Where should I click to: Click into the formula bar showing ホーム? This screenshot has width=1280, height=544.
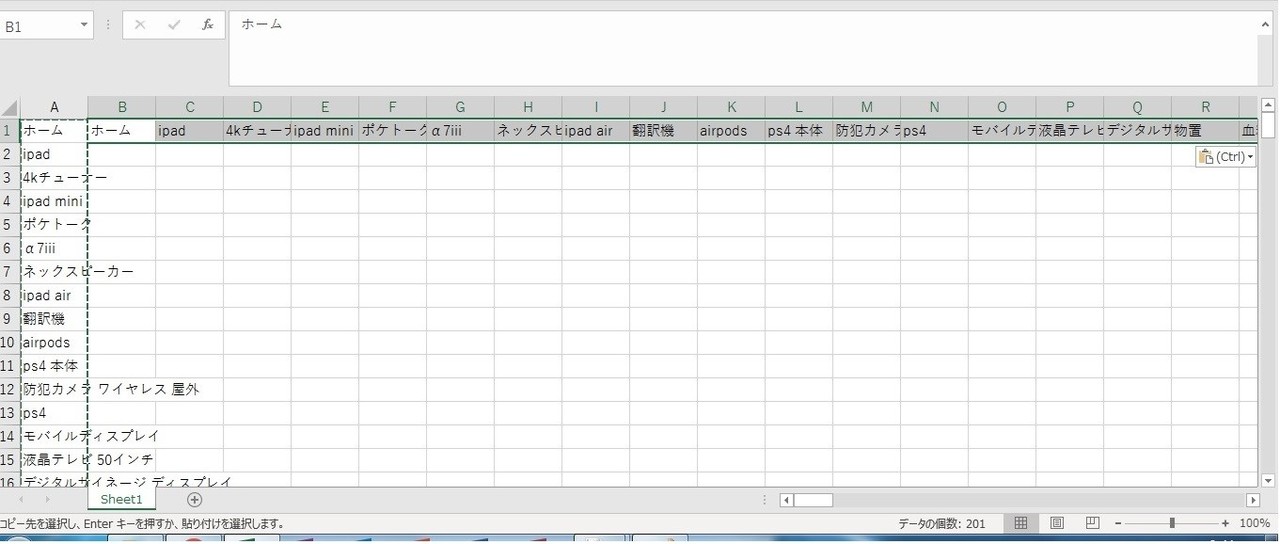(743, 48)
